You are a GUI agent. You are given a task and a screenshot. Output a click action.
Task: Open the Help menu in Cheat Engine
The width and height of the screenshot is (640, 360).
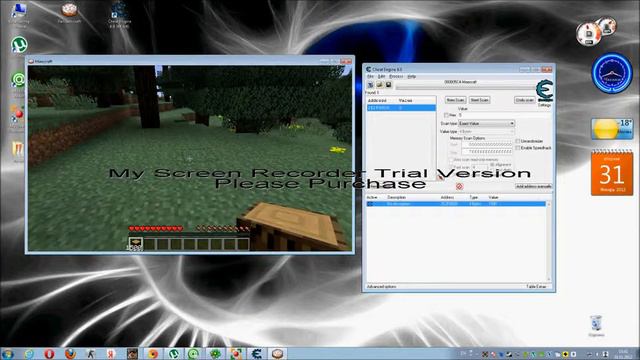pyautogui.click(x=411, y=76)
